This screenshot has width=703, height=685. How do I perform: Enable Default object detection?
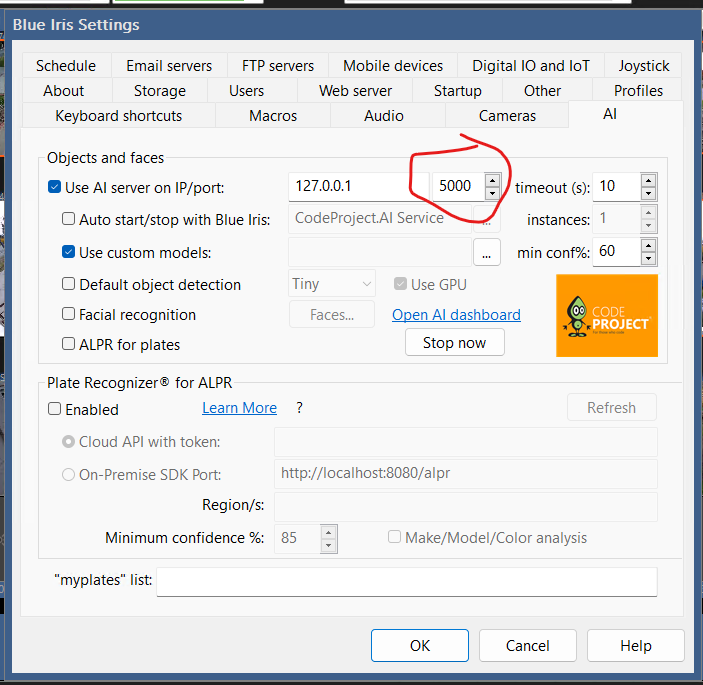tap(68, 284)
